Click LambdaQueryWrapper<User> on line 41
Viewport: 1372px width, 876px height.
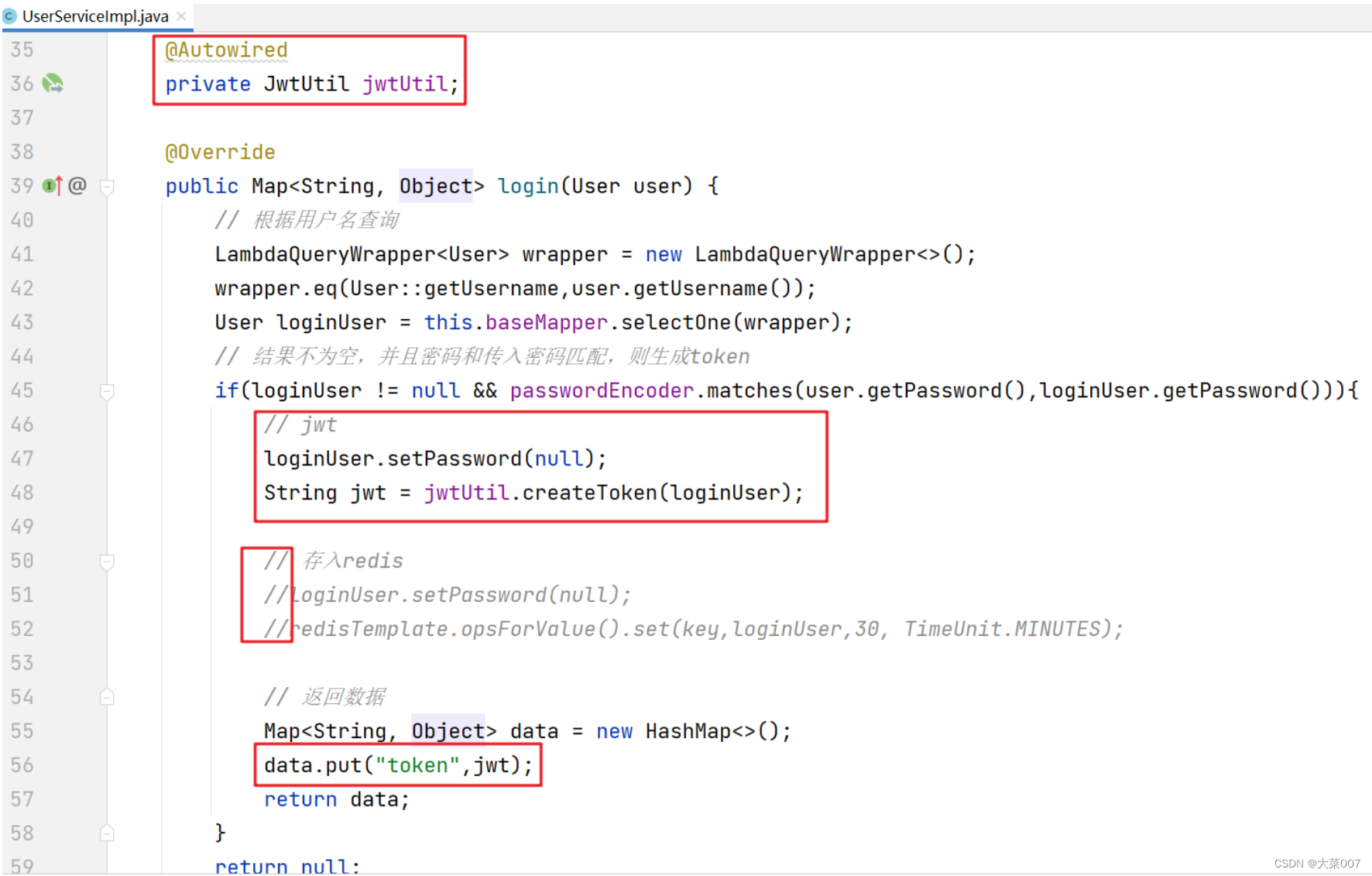coord(362,254)
